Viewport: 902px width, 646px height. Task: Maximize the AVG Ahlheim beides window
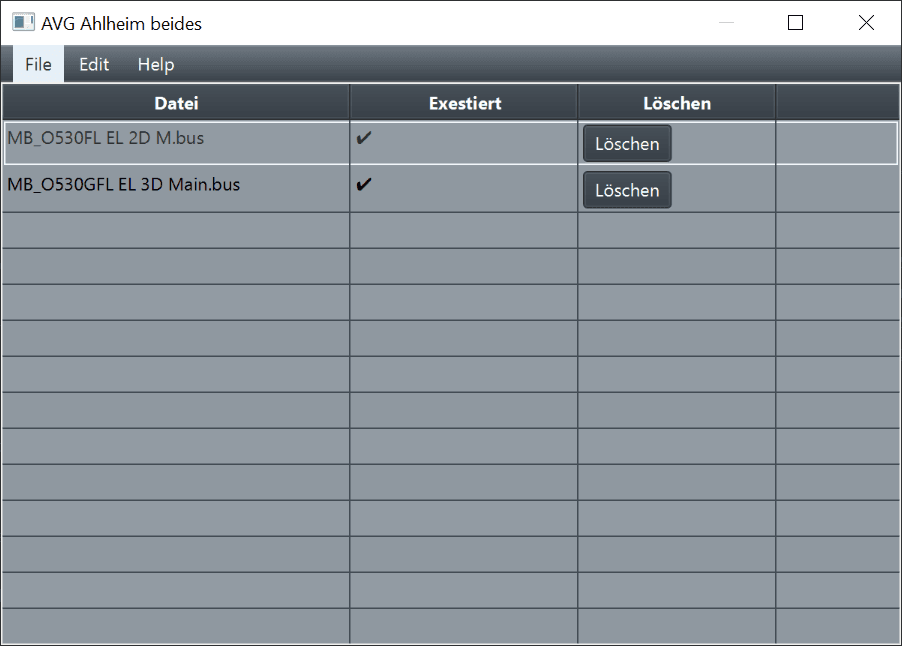pyautogui.click(x=796, y=22)
